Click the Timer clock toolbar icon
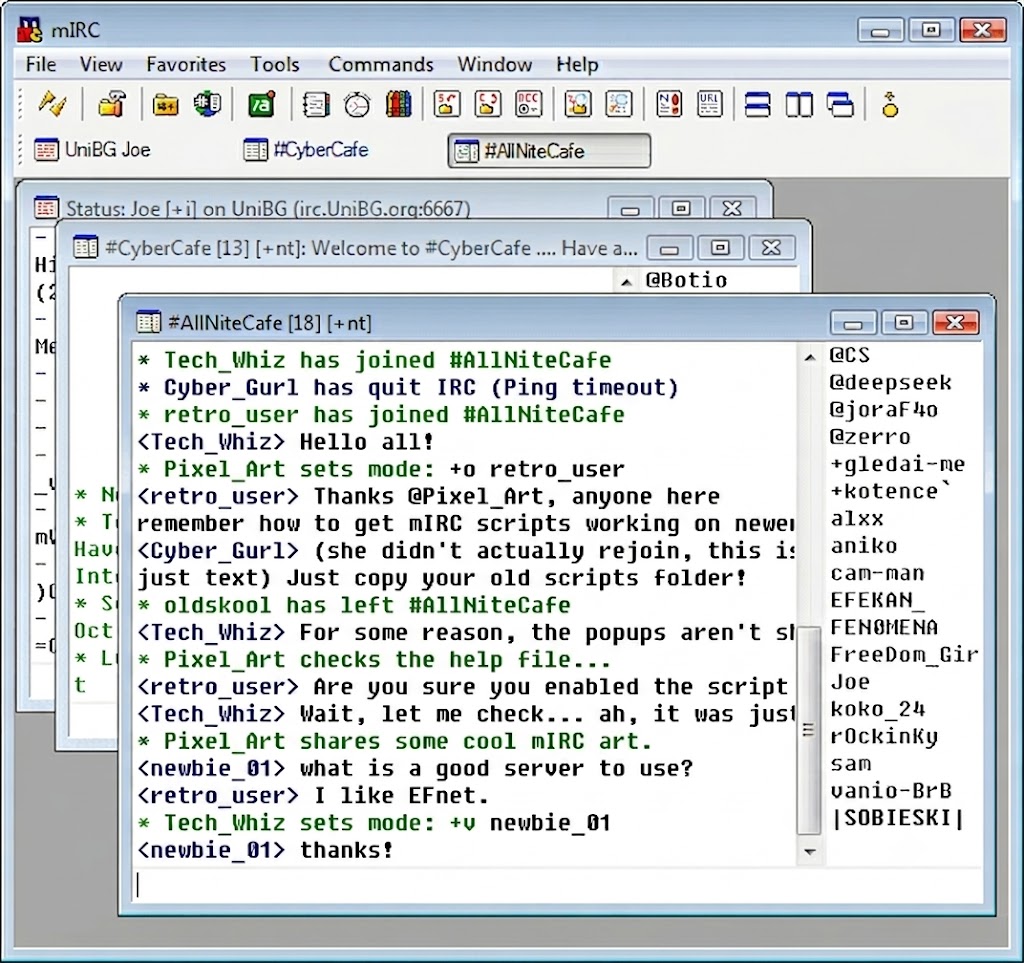 point(357,104)
